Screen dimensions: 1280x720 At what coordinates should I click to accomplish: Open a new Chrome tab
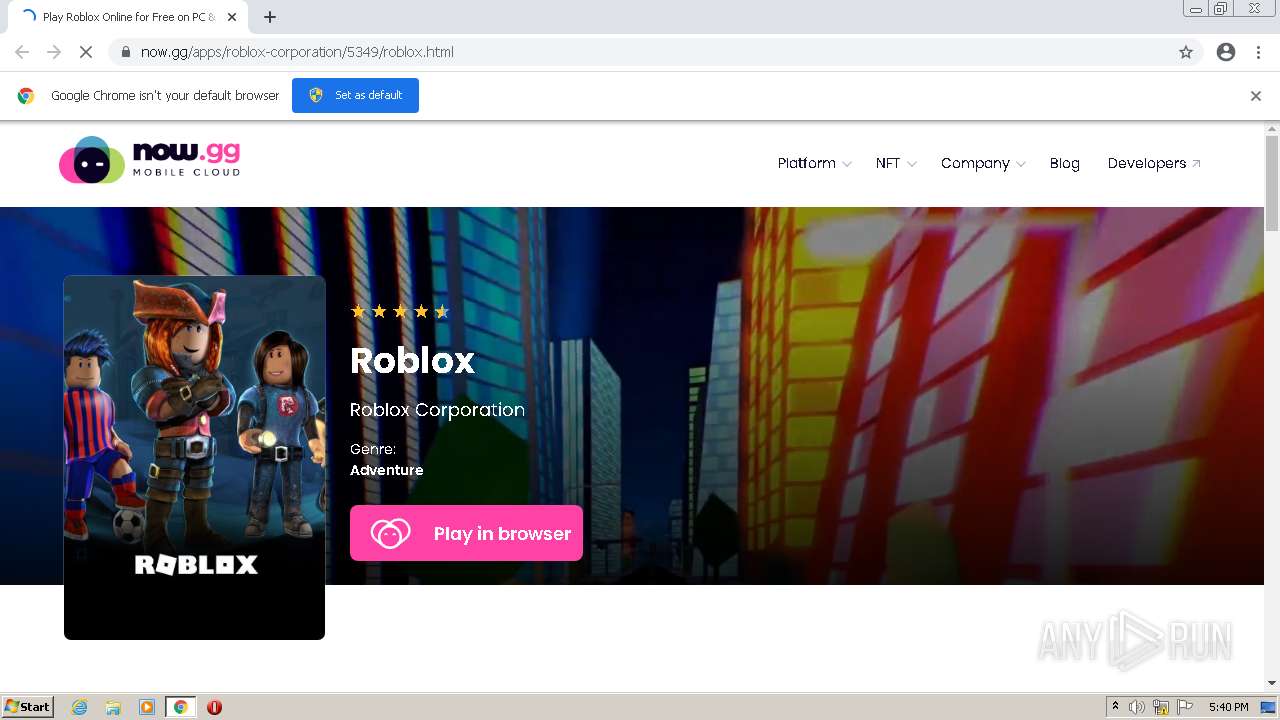click(x=270, y=17)
